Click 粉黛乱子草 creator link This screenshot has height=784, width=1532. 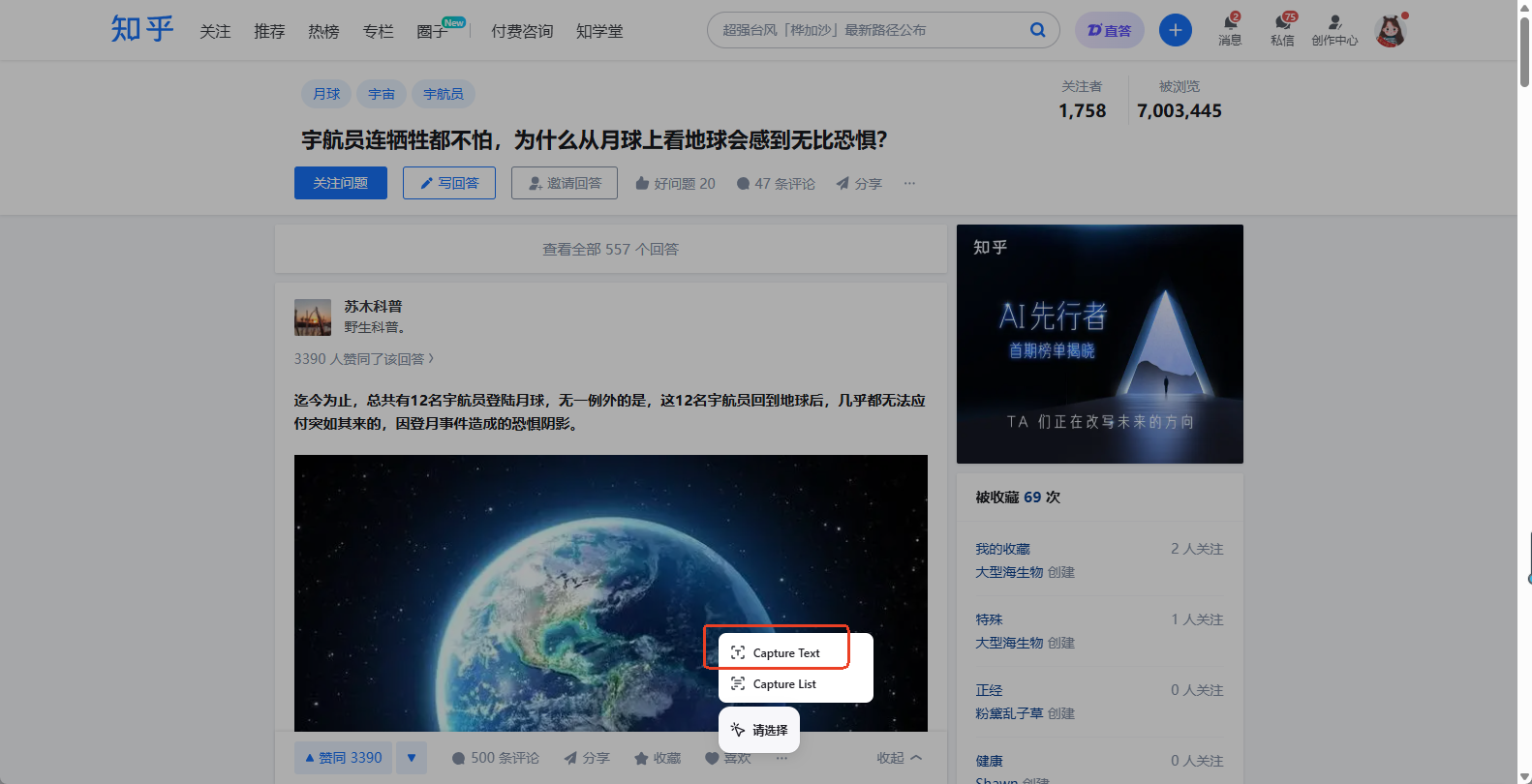1009,713
